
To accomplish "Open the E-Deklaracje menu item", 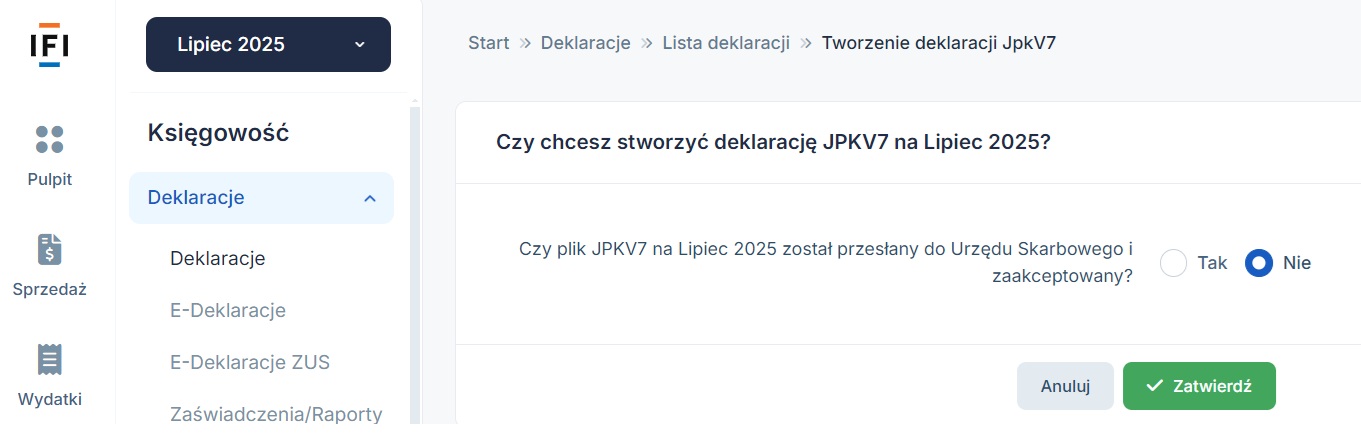I will (x=228, y=310).
